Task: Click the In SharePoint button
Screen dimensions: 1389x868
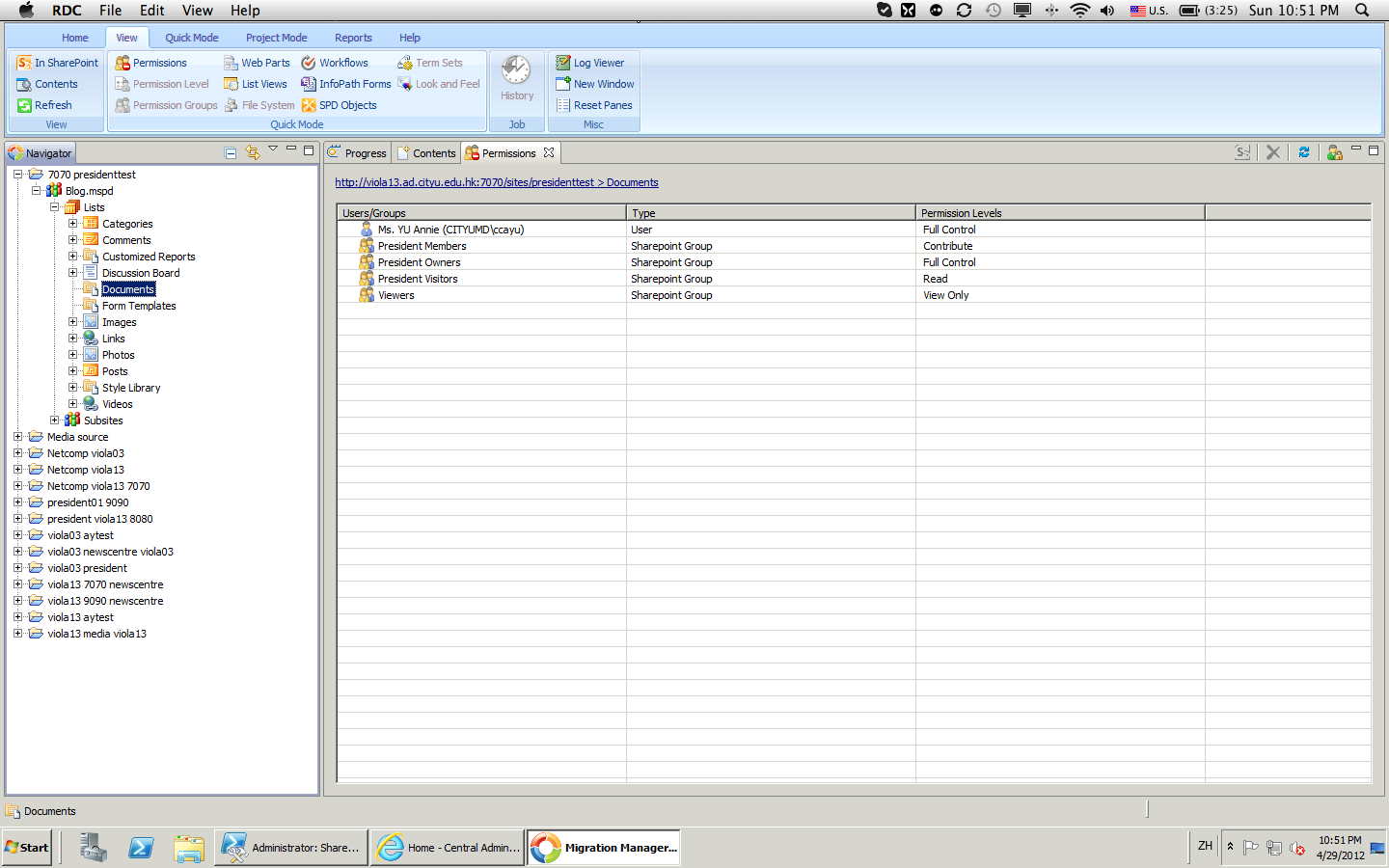Action: 58,63
